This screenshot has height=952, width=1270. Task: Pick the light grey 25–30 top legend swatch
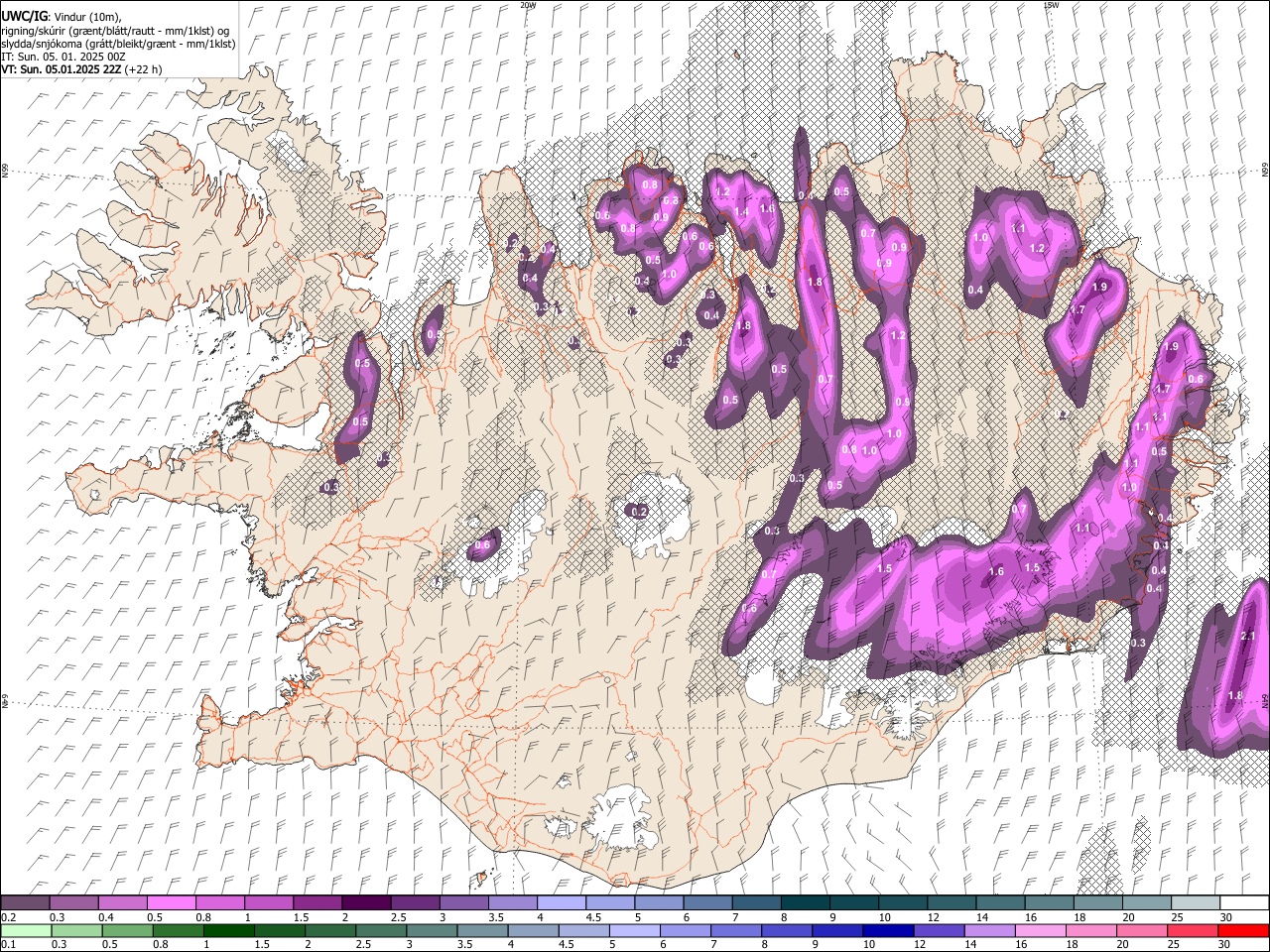coord(1196,903)
